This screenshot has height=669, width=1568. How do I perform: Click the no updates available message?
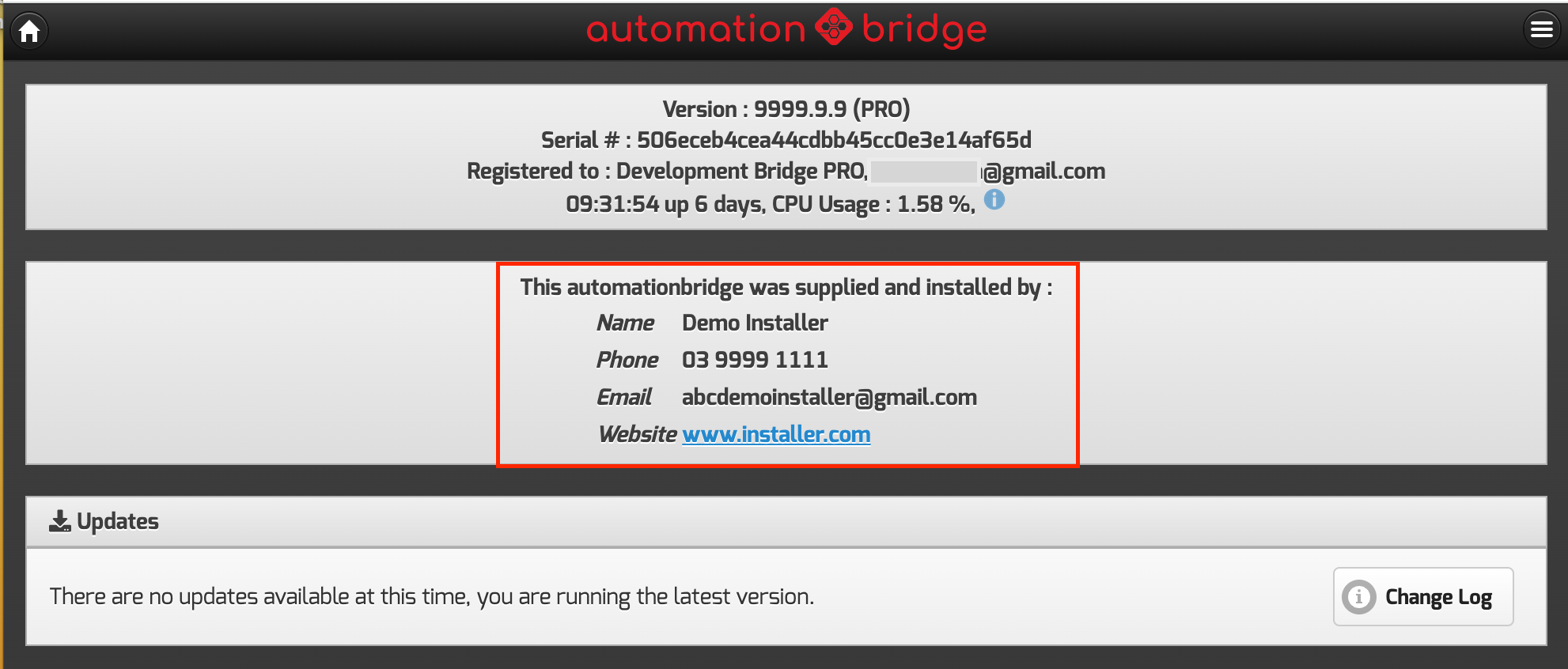[431, 596]
